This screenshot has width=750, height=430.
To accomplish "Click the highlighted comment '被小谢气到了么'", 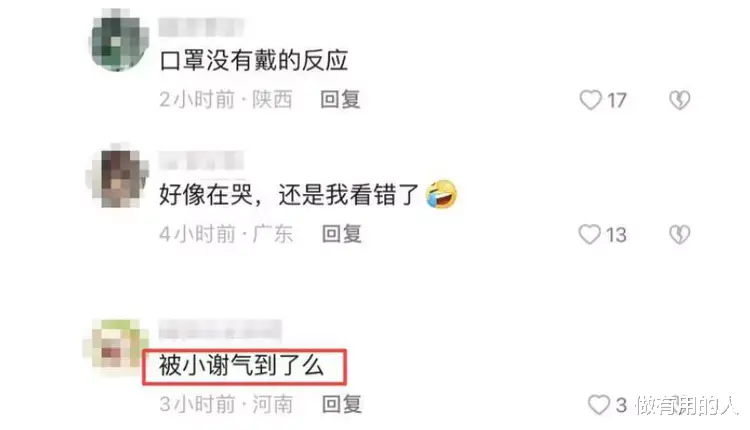I will [244, 367].
